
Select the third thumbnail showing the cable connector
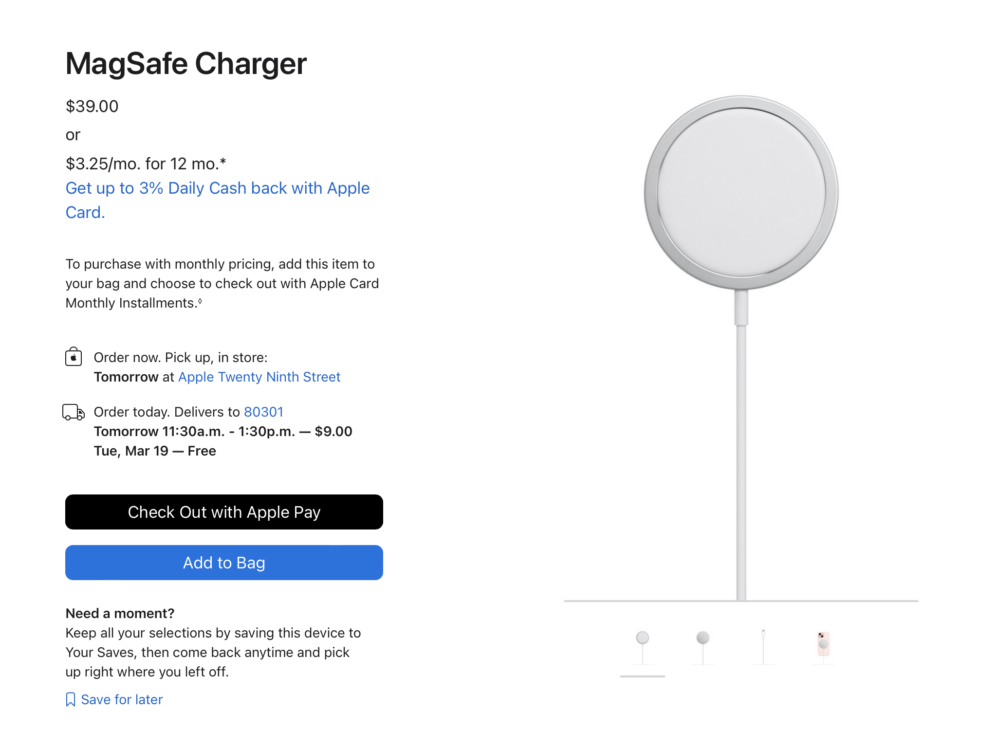[763, 646]
